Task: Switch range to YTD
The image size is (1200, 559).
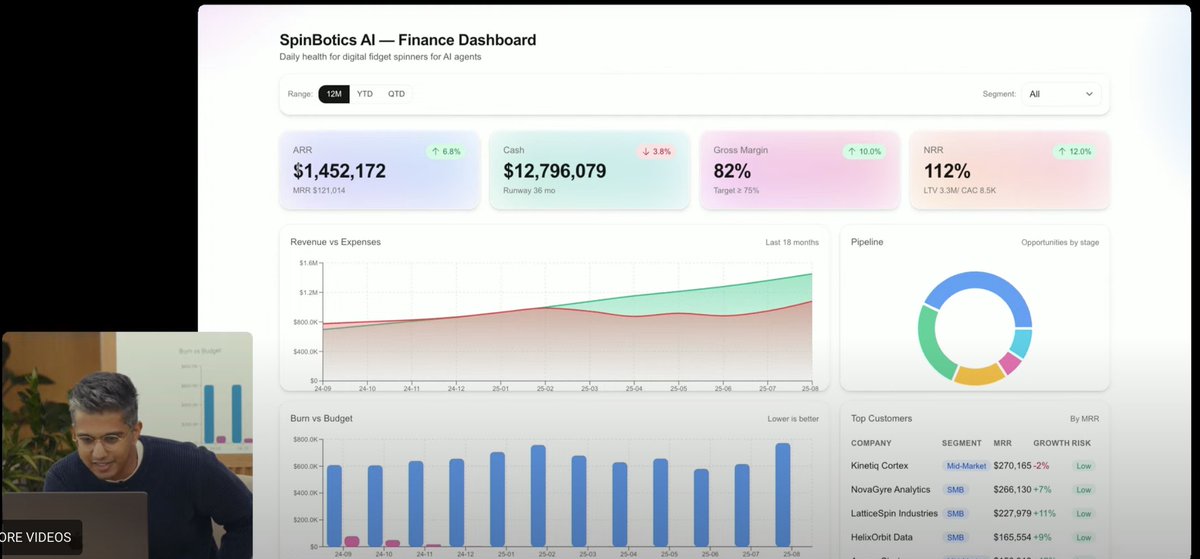Action: click(365, 94)
